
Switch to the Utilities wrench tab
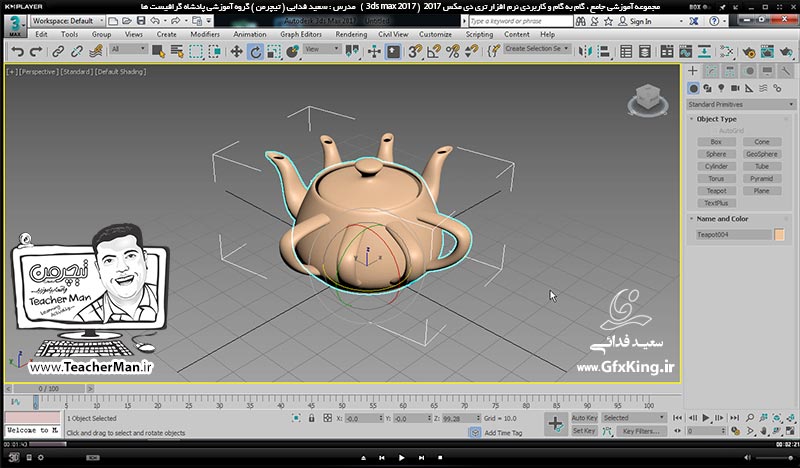pos(786,71)
